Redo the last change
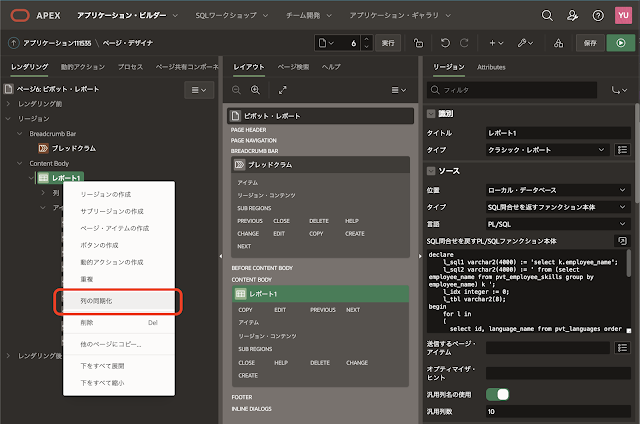The height and width of the screenshot is (424, 640). pos(464,43)
